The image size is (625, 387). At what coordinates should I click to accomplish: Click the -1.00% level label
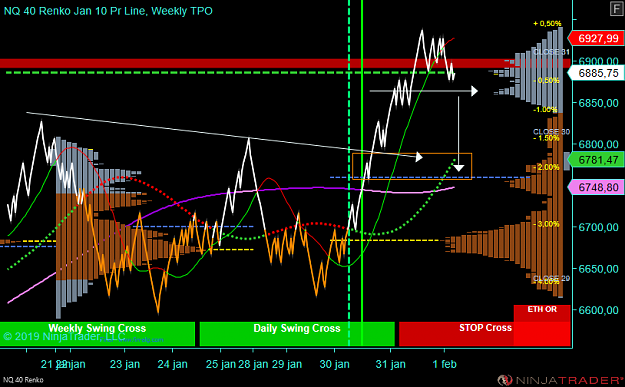545,110
